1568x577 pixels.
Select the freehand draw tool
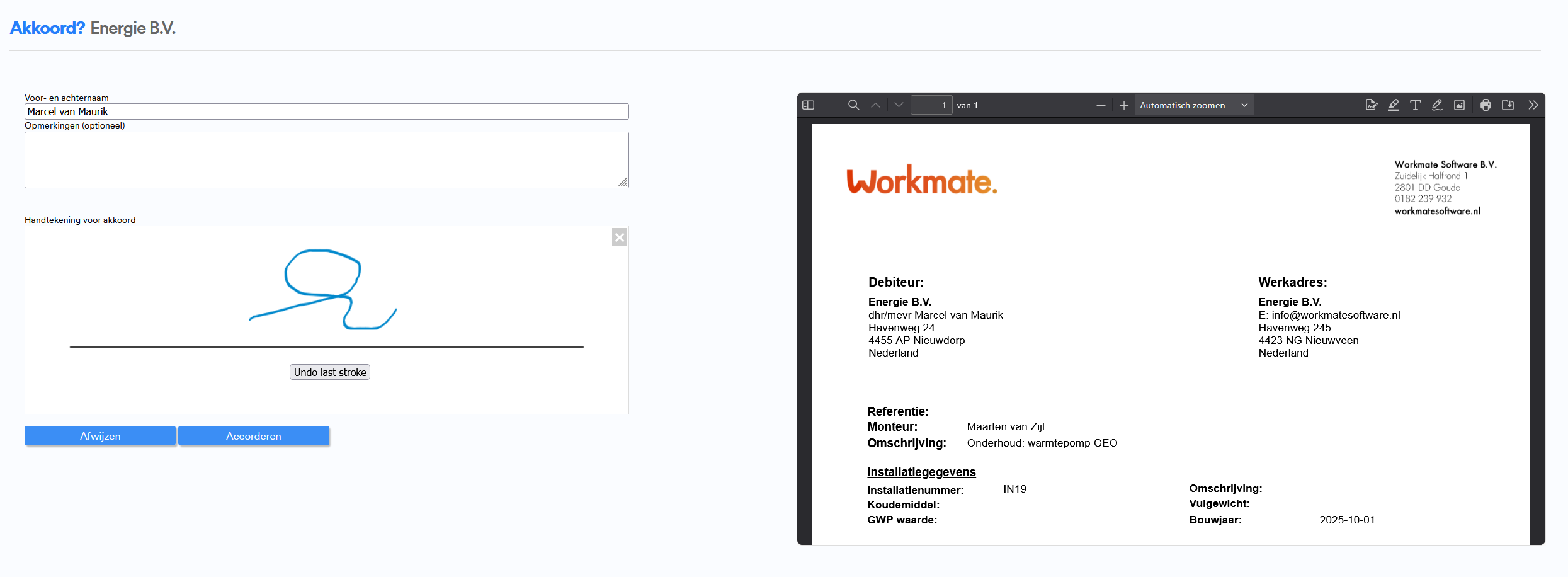pyautogui.click(x=1437, y=105)
